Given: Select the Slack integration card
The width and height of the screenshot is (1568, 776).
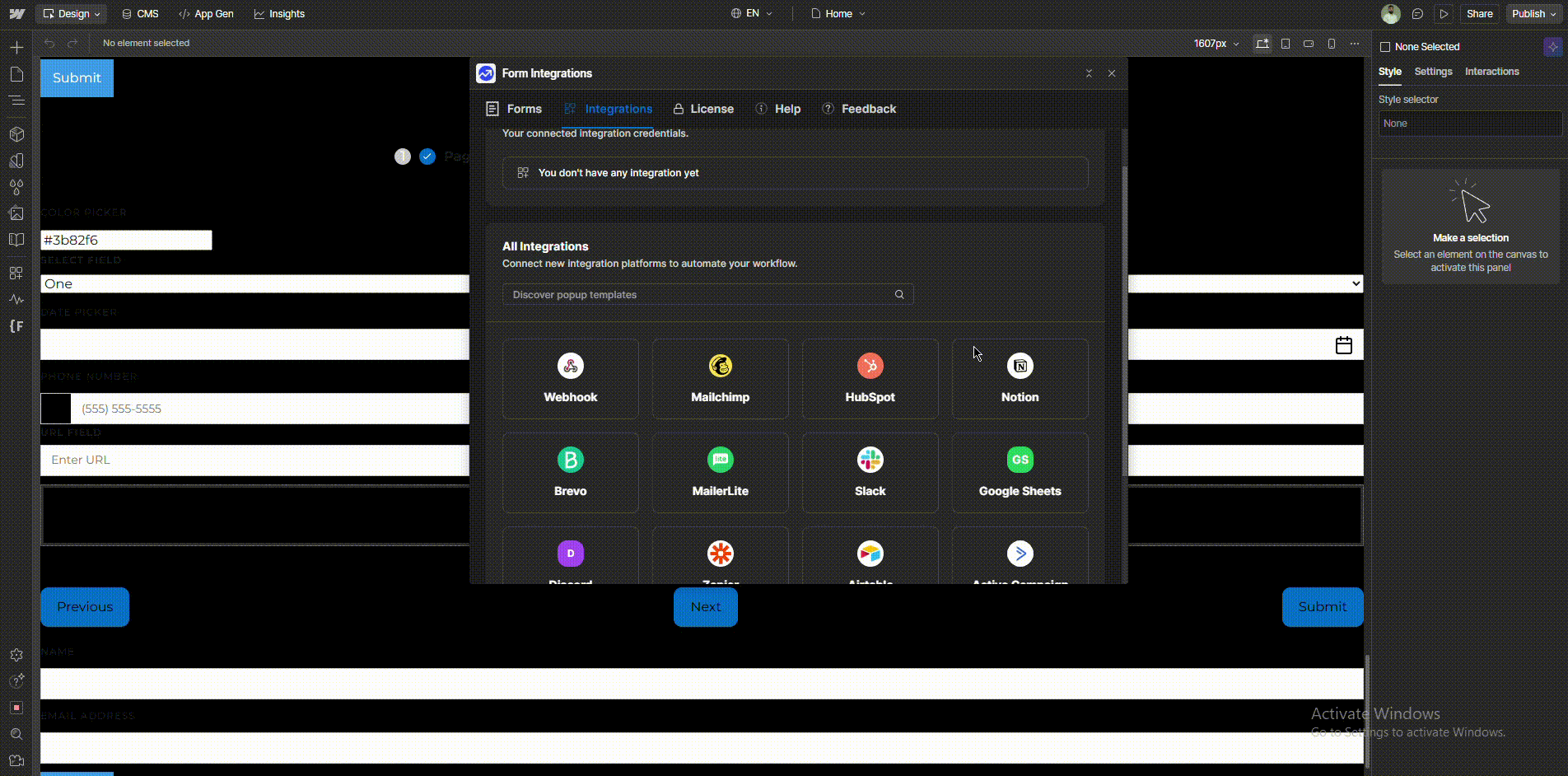Looking at the screenshot, I should pos(870,473).
